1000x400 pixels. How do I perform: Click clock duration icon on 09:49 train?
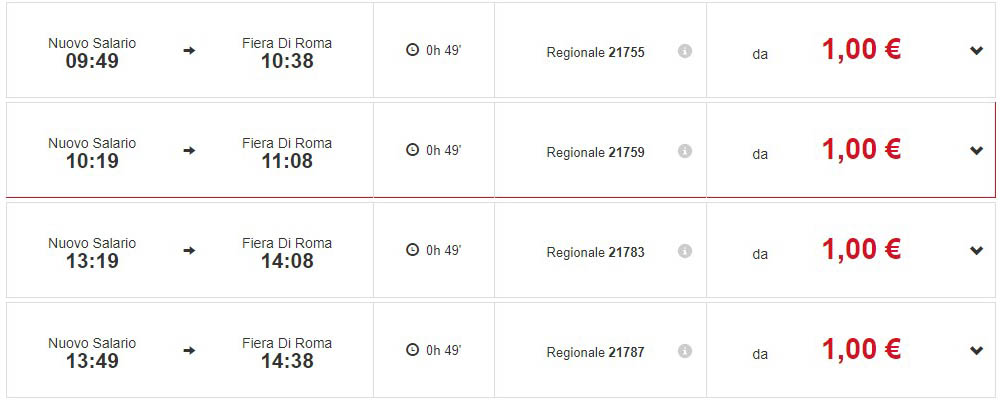(413, 50)
